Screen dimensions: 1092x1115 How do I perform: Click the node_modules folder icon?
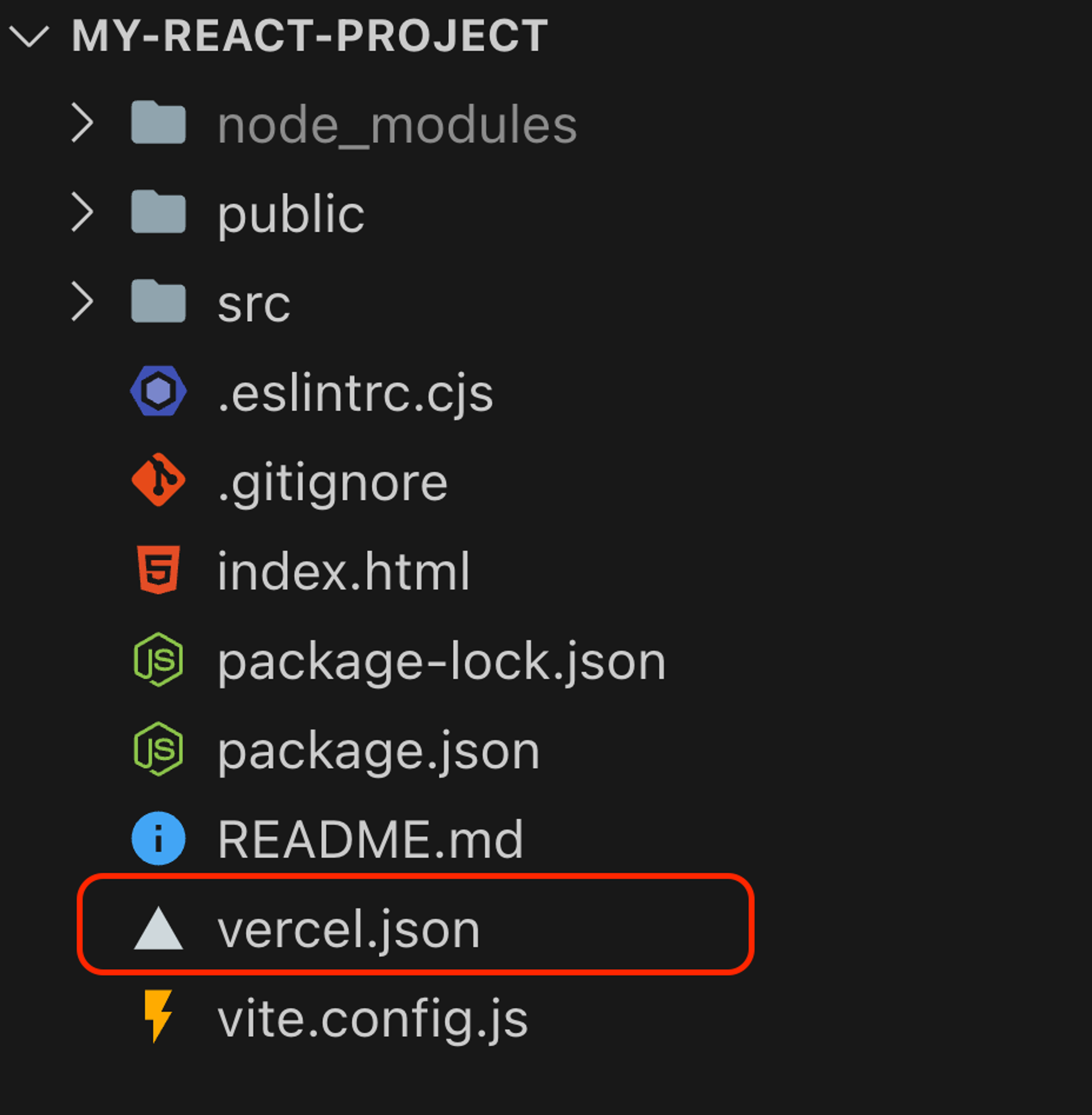point(158,123)
